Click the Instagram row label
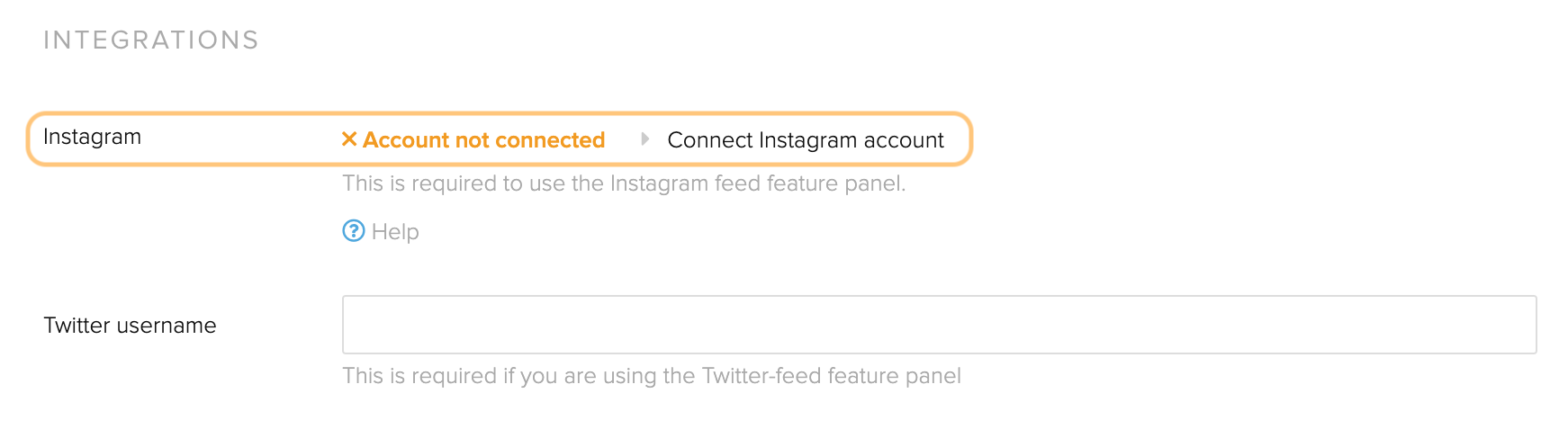 point(92,137)
